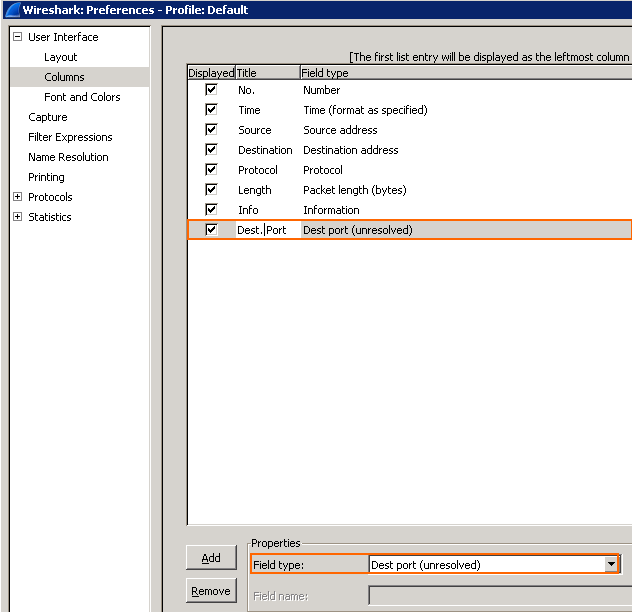The width and height of the screenshot is (632, 612).
Task: Select the 'Length' title cell
Action: pyautogui.click(x=255, y=190)
